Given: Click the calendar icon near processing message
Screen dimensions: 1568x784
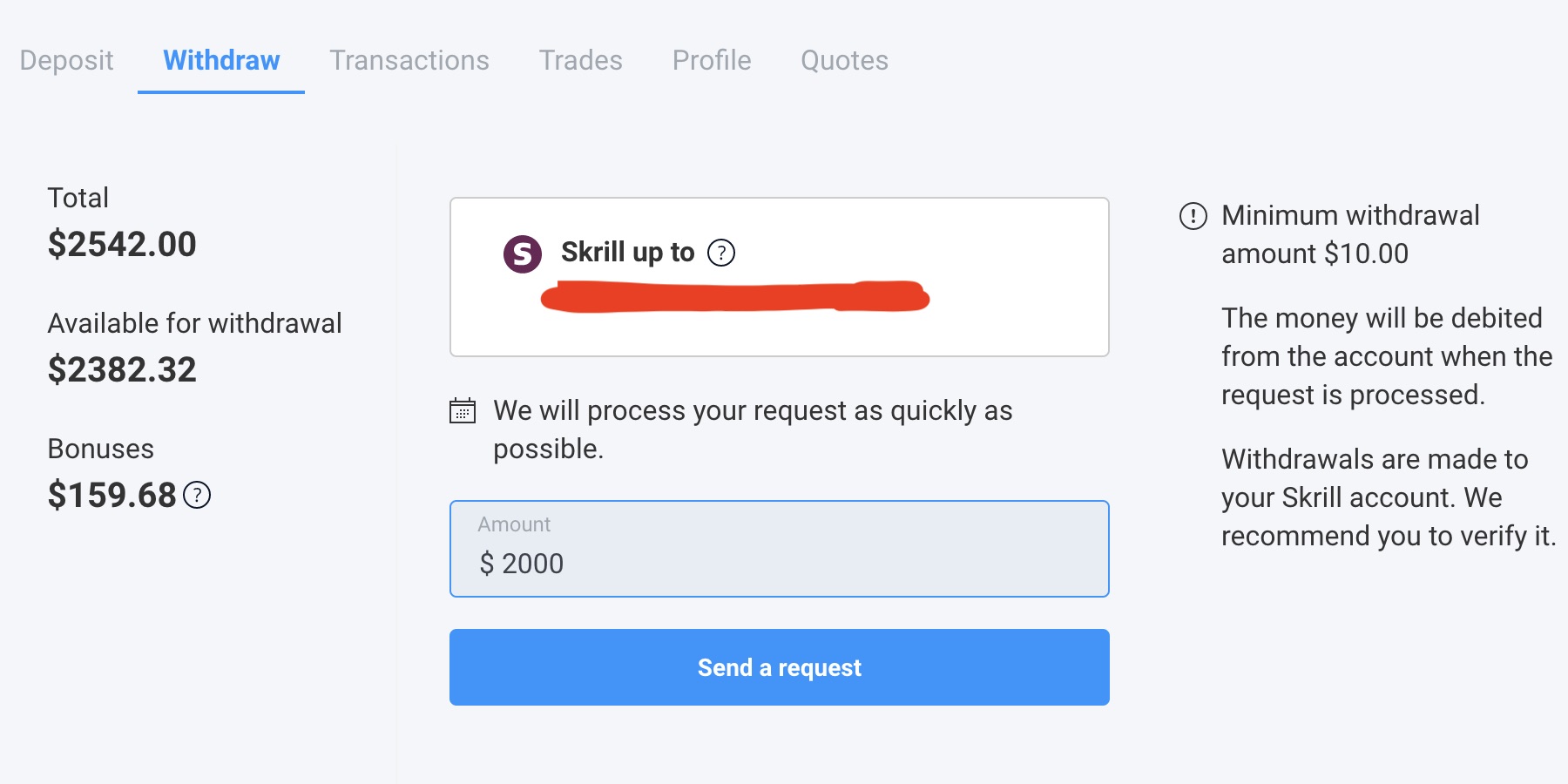Looking at the screenshot, I should 463,410.
